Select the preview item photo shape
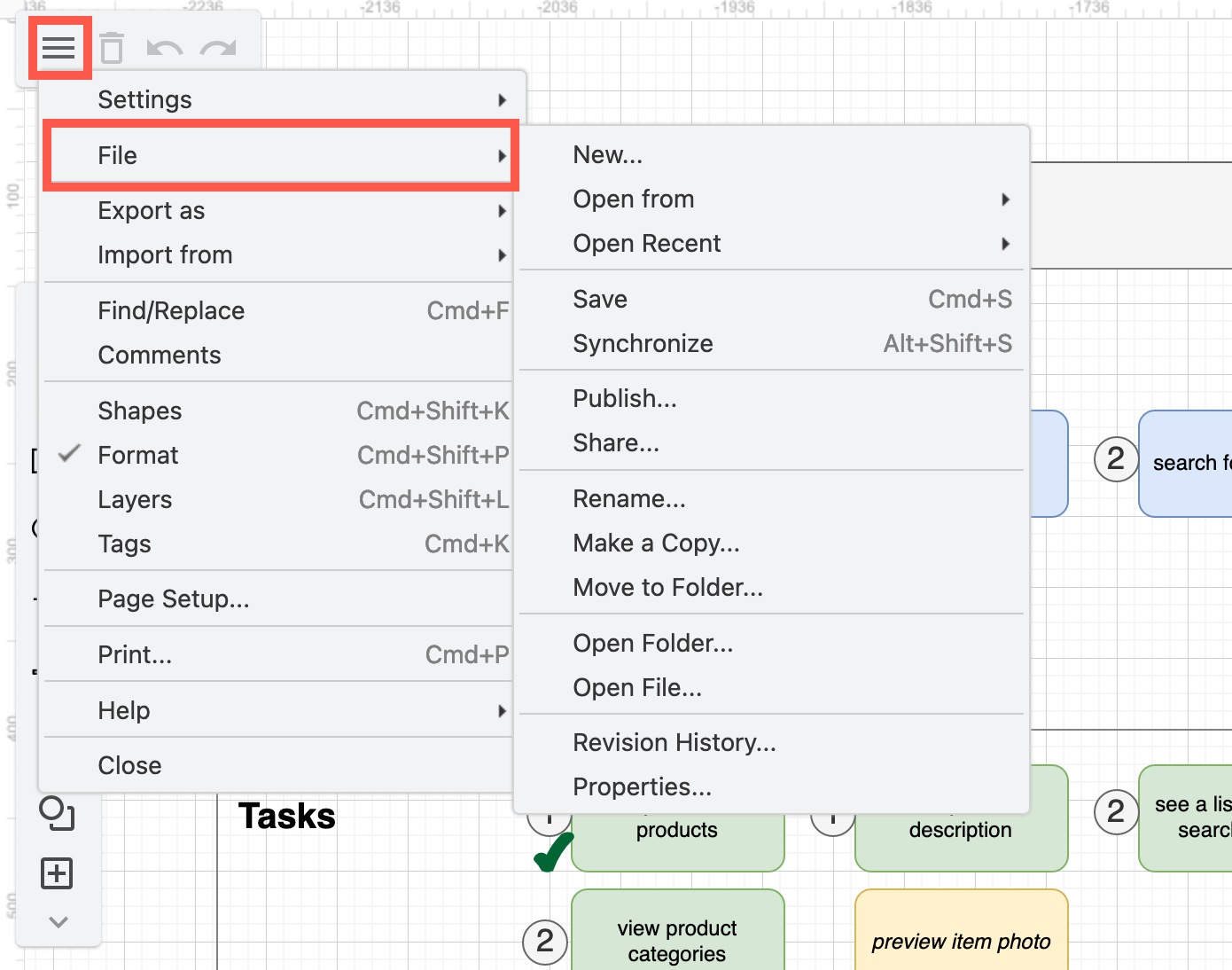 pos(961,942)
